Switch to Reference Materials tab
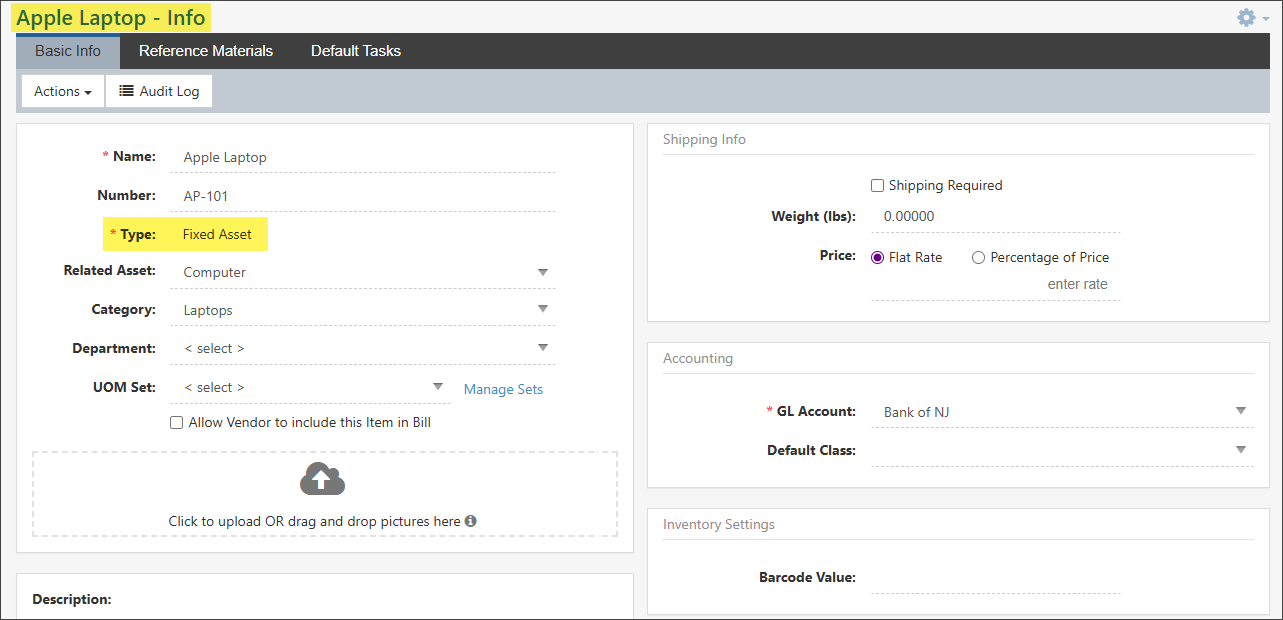The image size is (1283, 620). pos(206,51)
